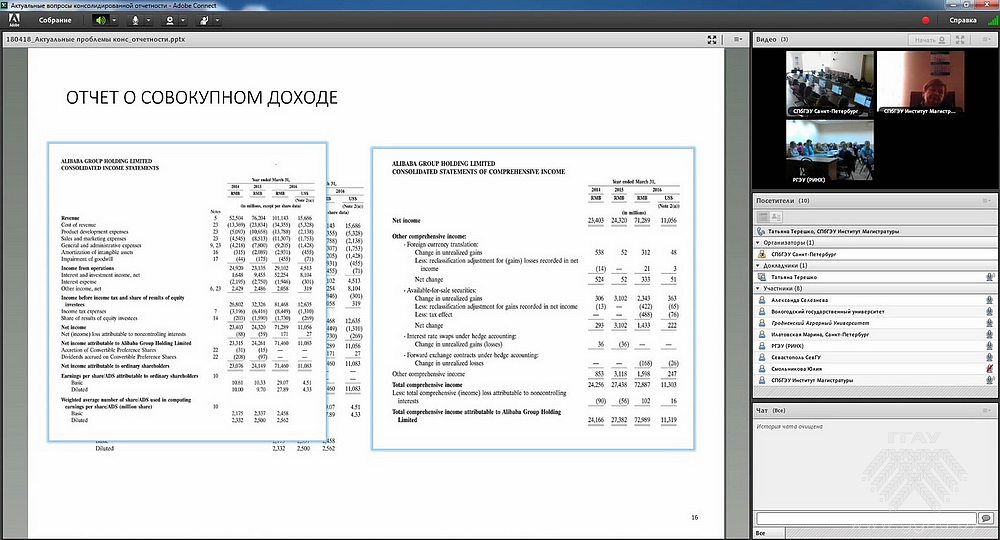This screenshot has height=540, width=1000.
Task: Click microphone icon for Татьяна Терешко presenter
Action: tap(989, 277)
